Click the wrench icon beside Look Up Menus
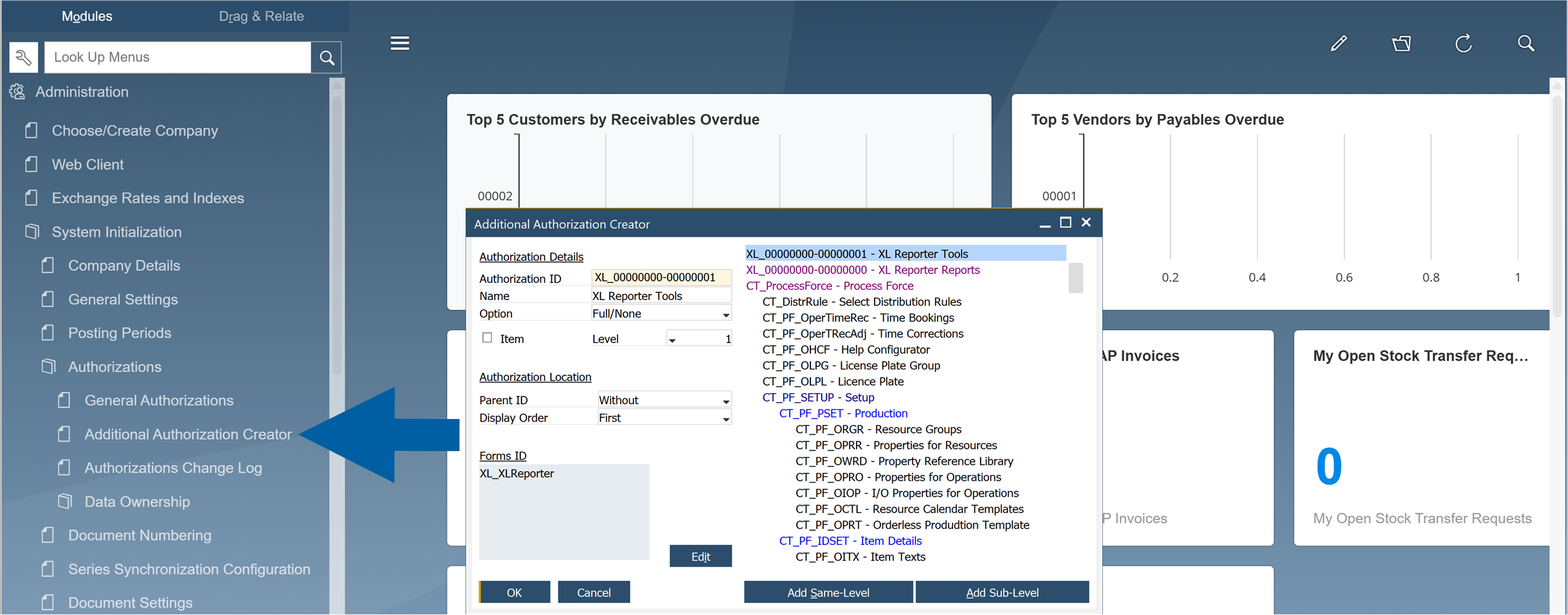 coord(23,57)
